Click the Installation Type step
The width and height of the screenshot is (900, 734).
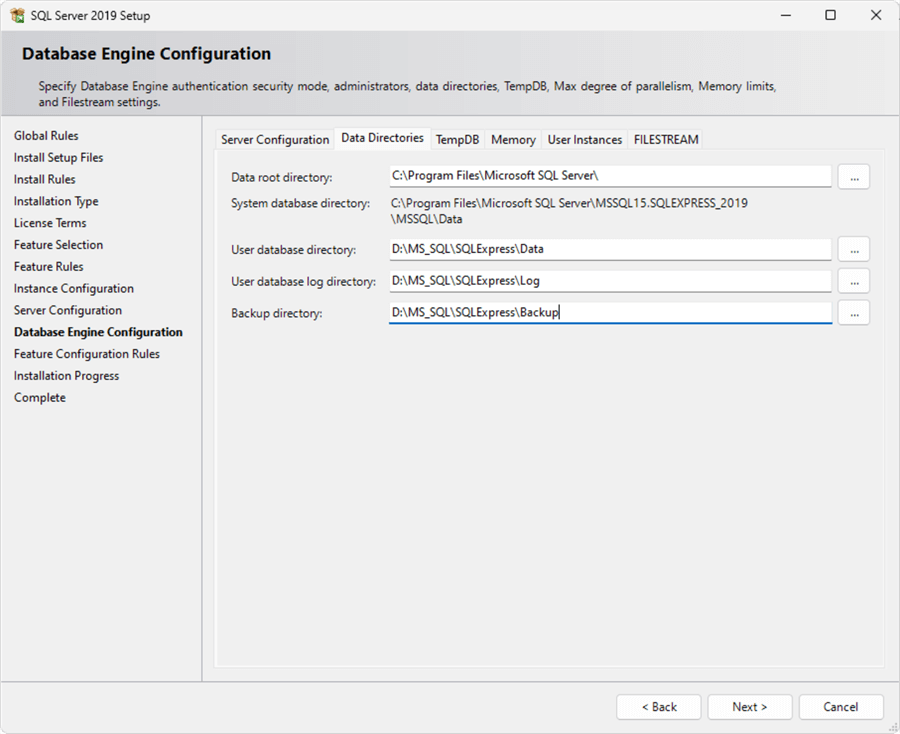56,201
